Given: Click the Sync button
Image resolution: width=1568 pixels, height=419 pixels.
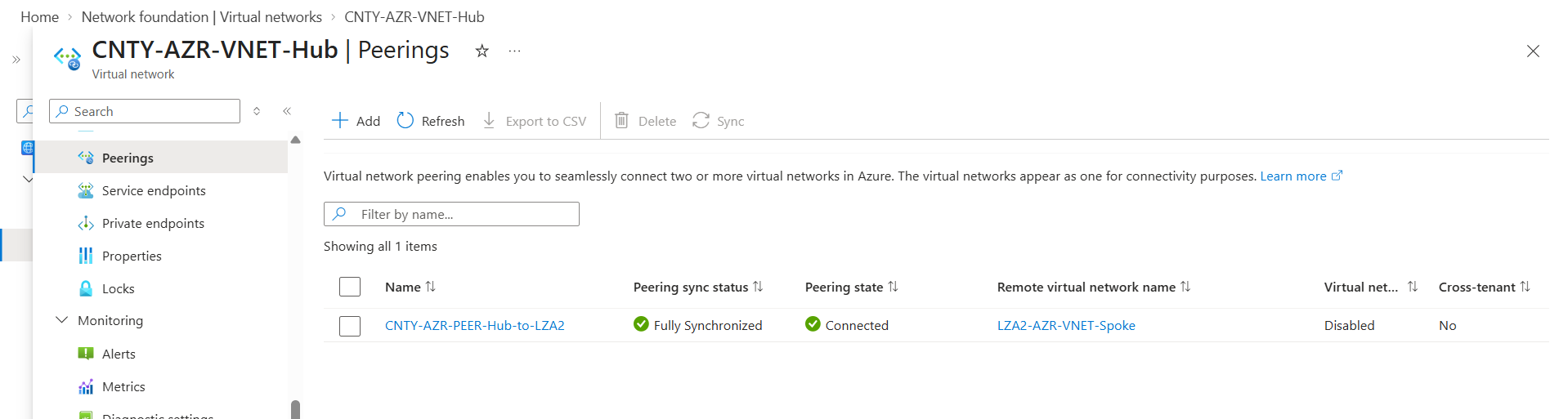Looking at the screenshot, I should [x=718, y=121].
